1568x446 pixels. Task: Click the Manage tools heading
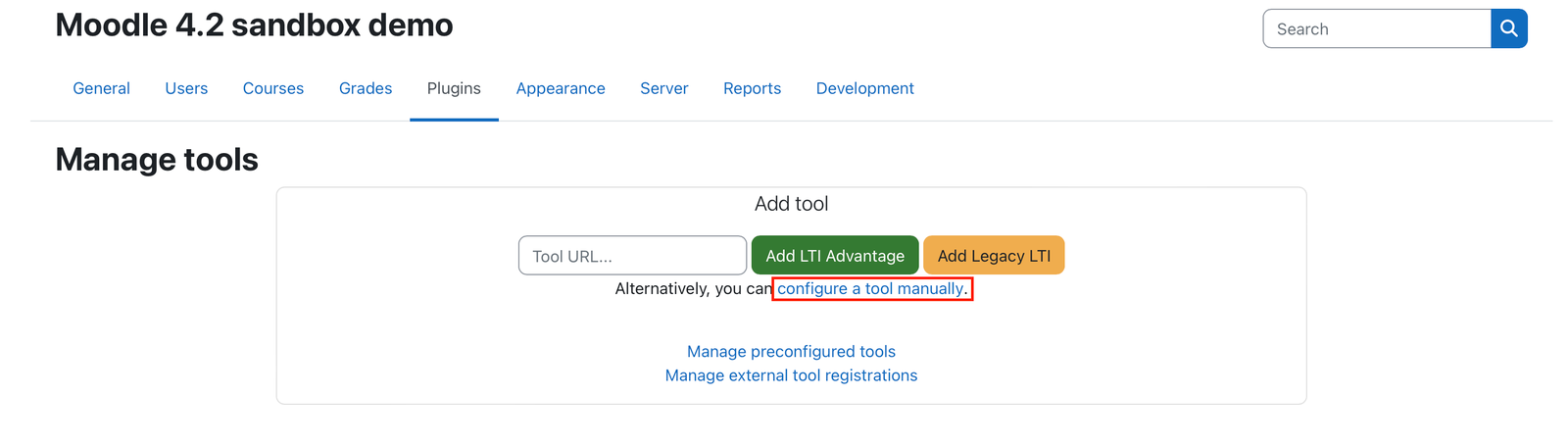(157, 159)
